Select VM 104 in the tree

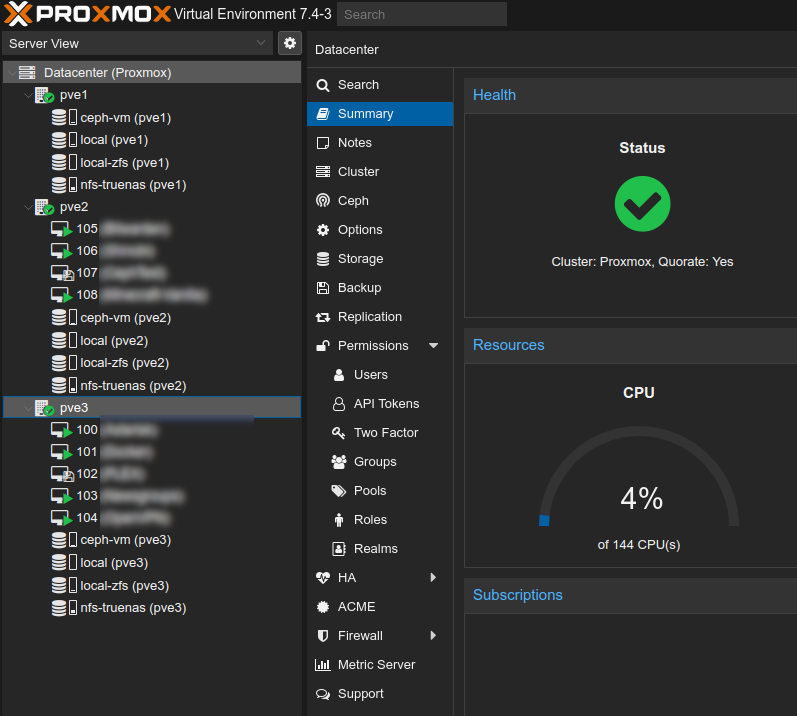(x=152, y=518)
